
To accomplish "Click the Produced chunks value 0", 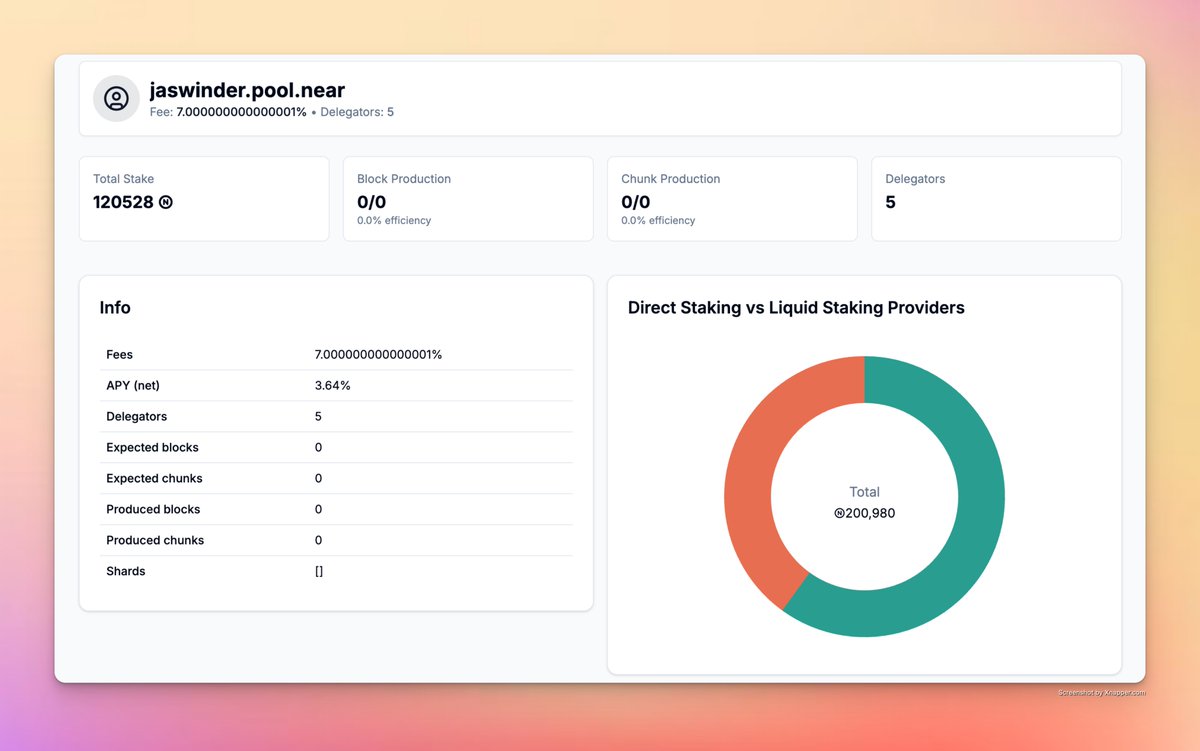I will (x=318, y=540).
